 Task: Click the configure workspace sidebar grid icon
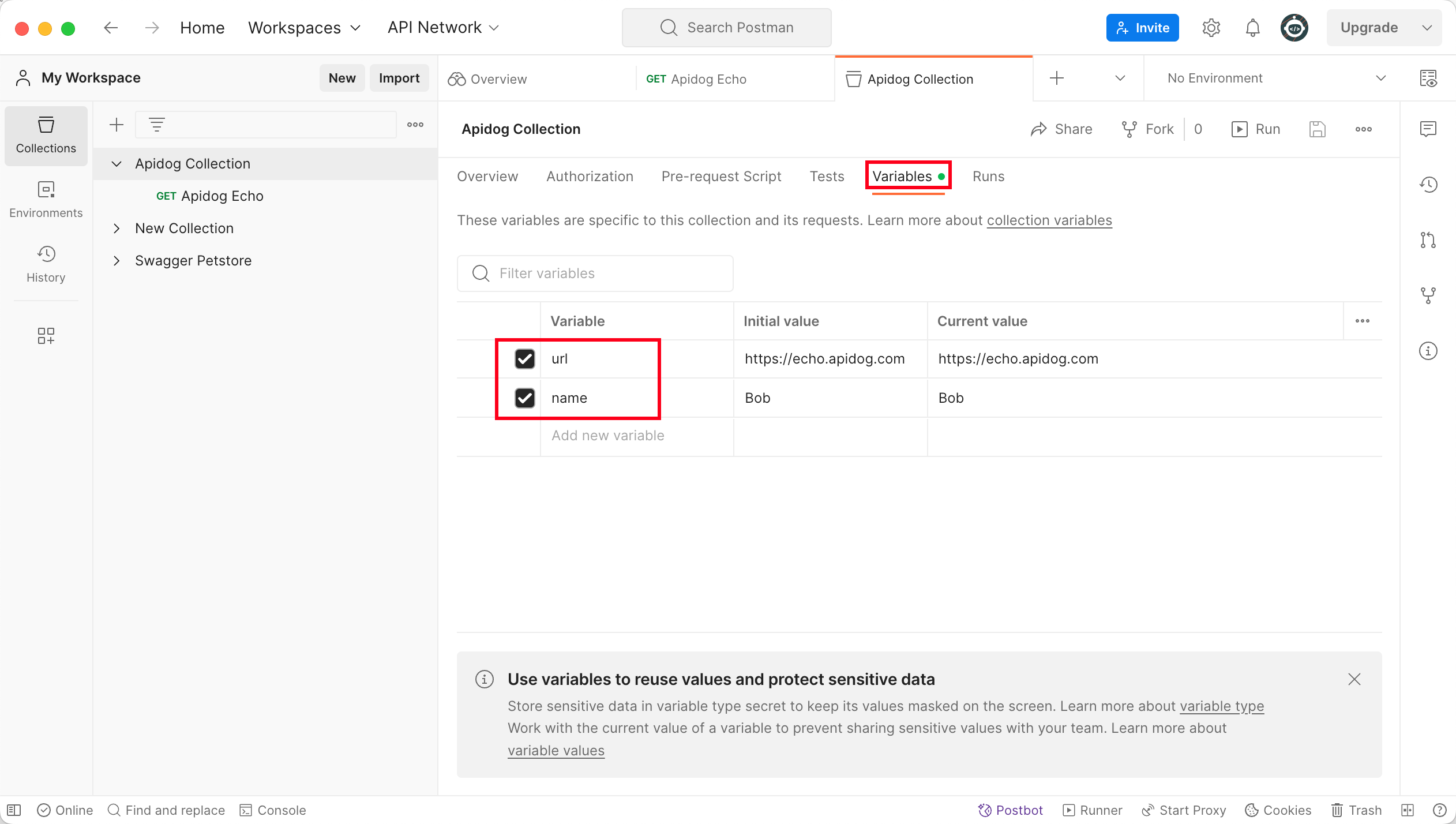click(x=46, y=336)
